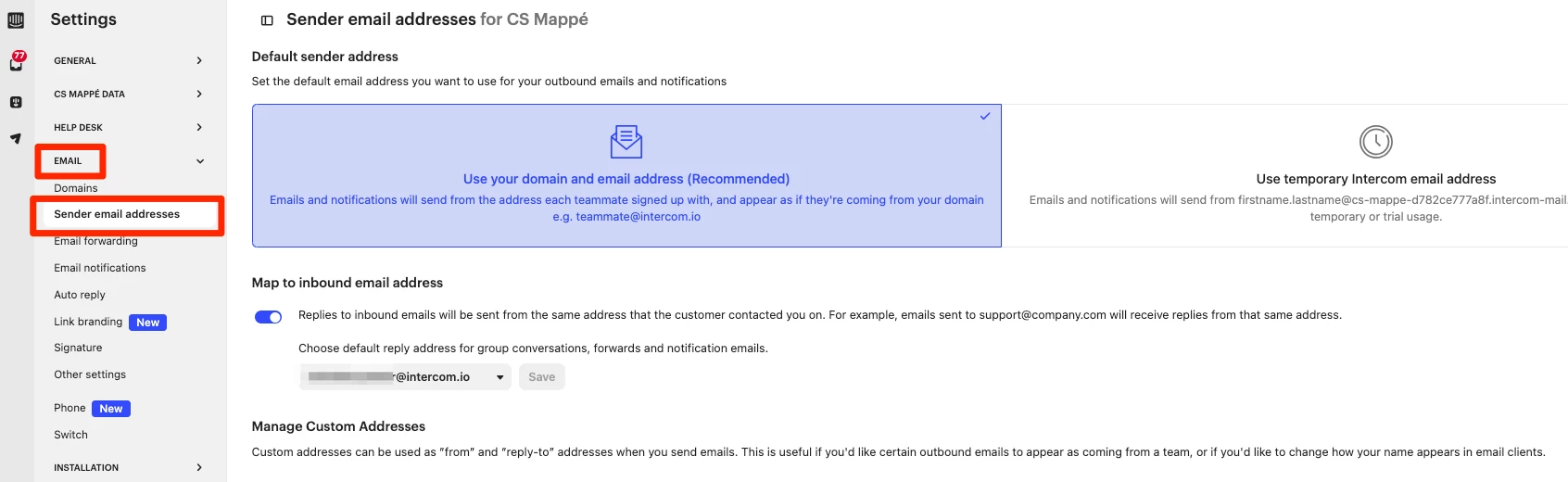Image resolution: width=1568 pixels, height=482 pixels.
Task: Open the Domains settings page
Action: [x=76, y=188]
